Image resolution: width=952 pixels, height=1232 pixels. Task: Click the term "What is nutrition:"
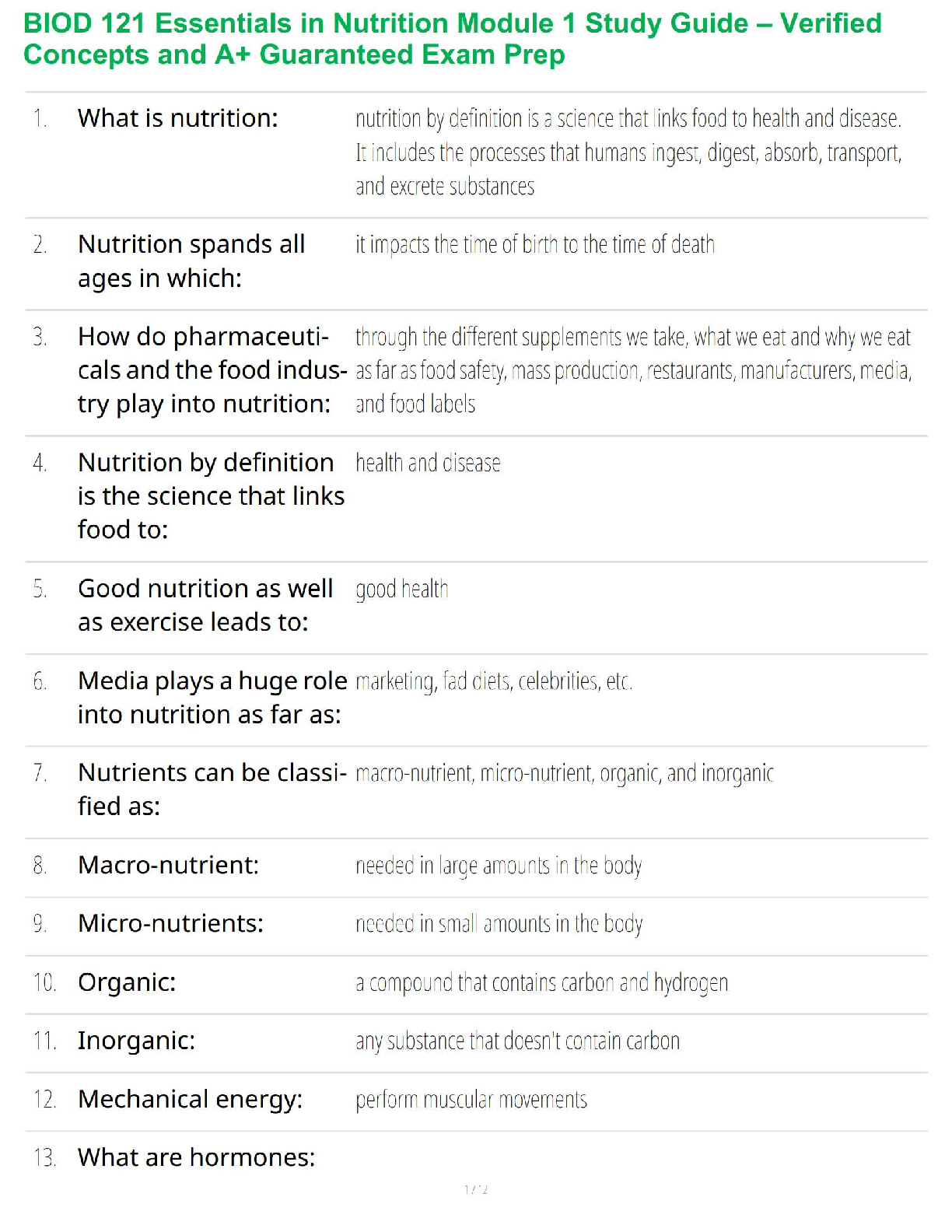(177, 118)
